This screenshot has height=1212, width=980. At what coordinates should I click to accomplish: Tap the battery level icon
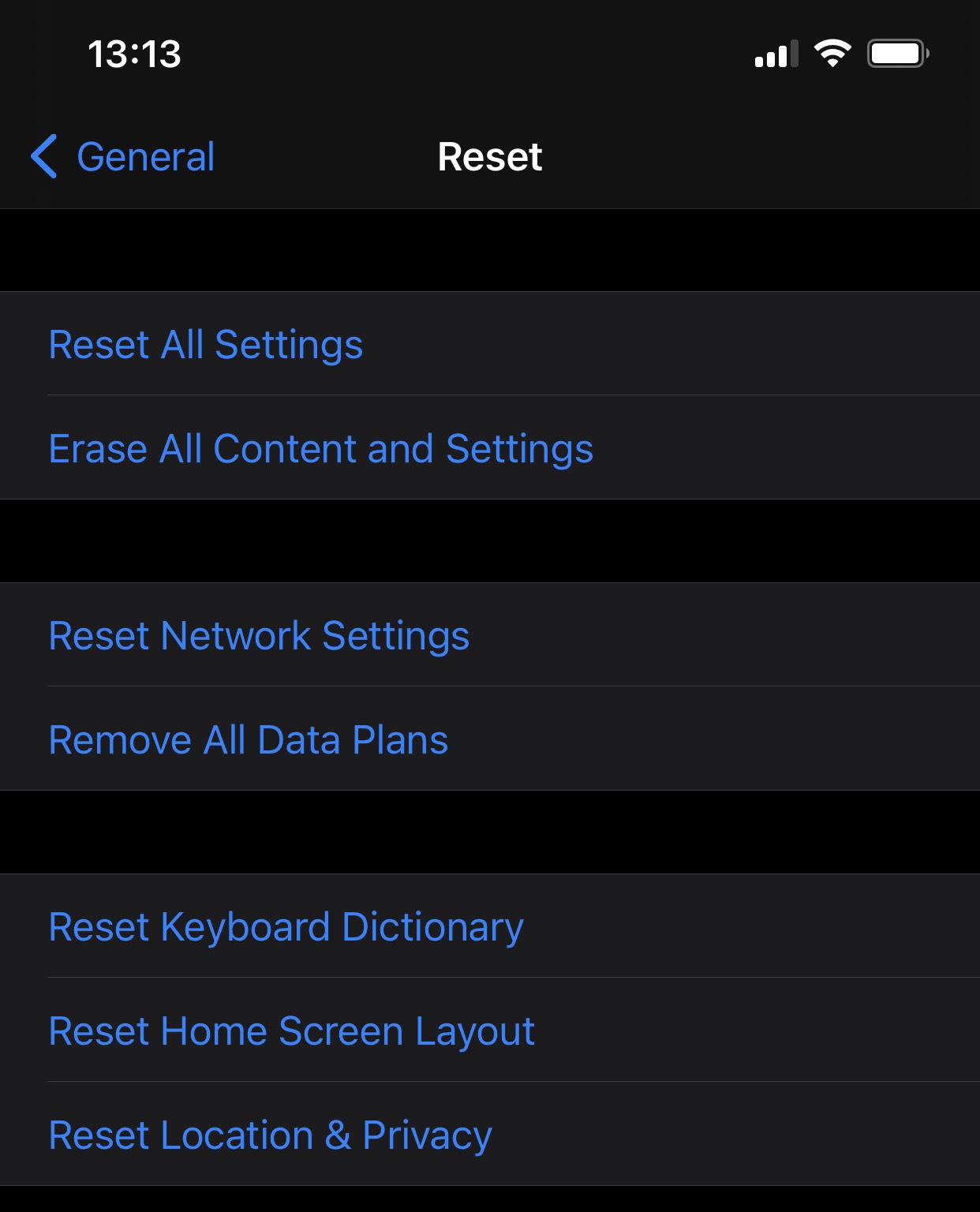898,54
